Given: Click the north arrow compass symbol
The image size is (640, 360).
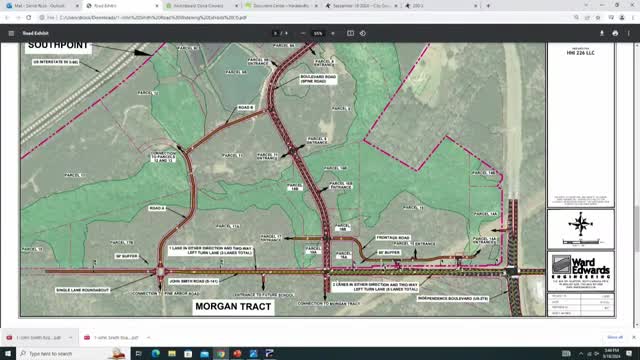Looking at the screenshot, I should 580,224.
